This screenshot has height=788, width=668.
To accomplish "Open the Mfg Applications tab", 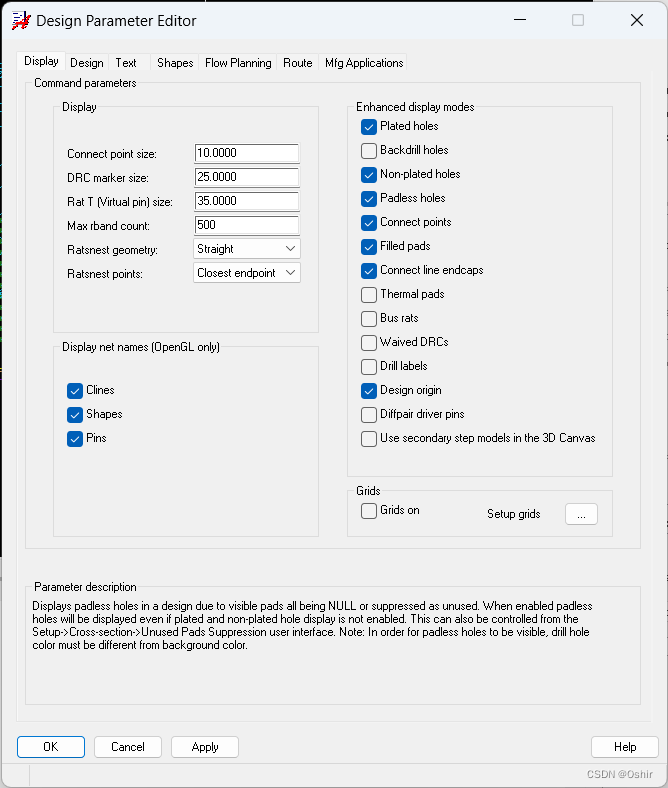I will [364, 63].
